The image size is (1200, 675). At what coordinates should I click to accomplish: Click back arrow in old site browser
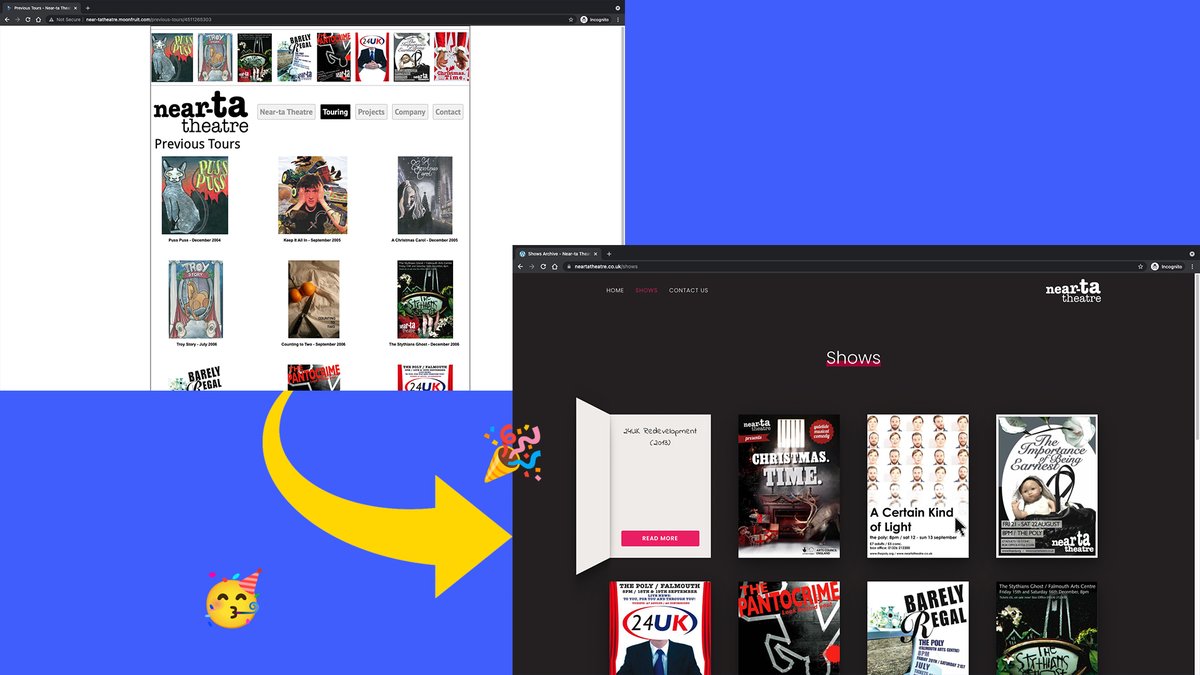click(x=7, y=19)
